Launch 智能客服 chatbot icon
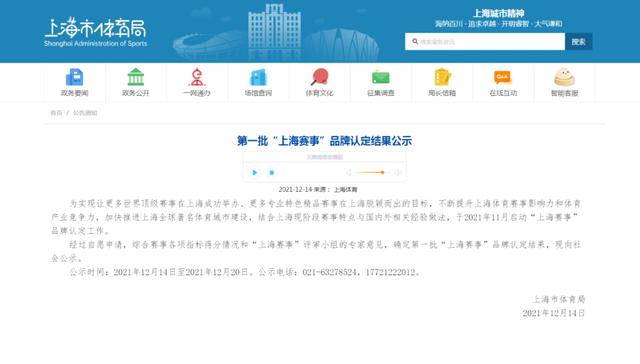This screenshot has height=364, width=640. pos(564,77)
